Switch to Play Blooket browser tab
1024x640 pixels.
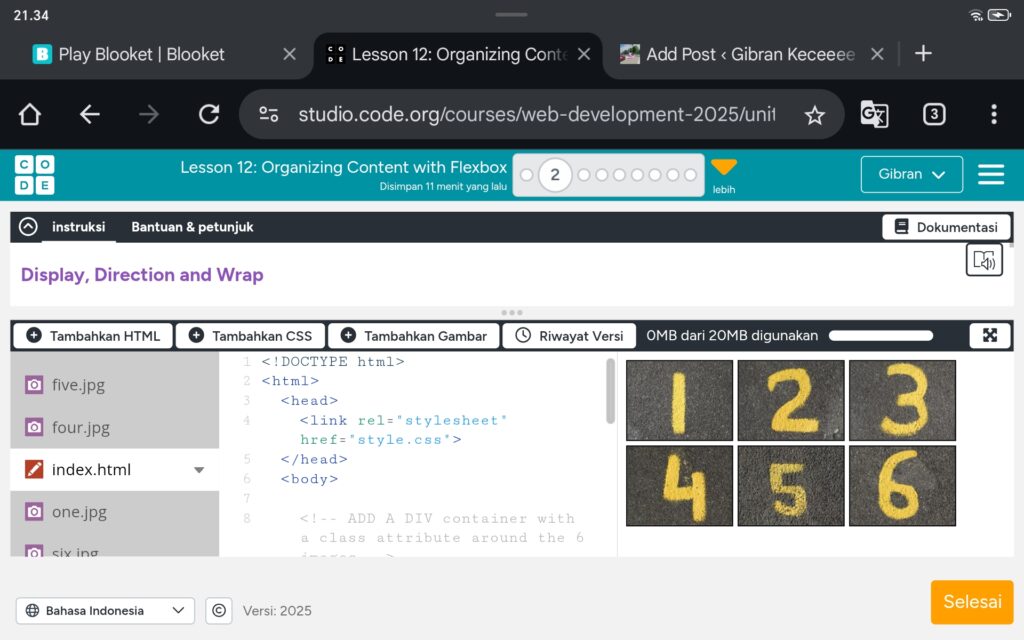tap(142, 54)
